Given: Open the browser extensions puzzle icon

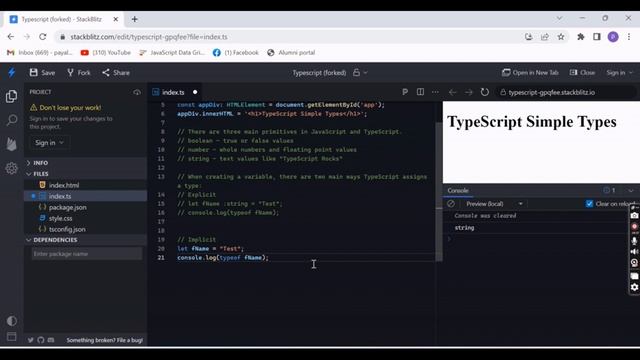Looking at the screenshot, I should tap(581, 37).
